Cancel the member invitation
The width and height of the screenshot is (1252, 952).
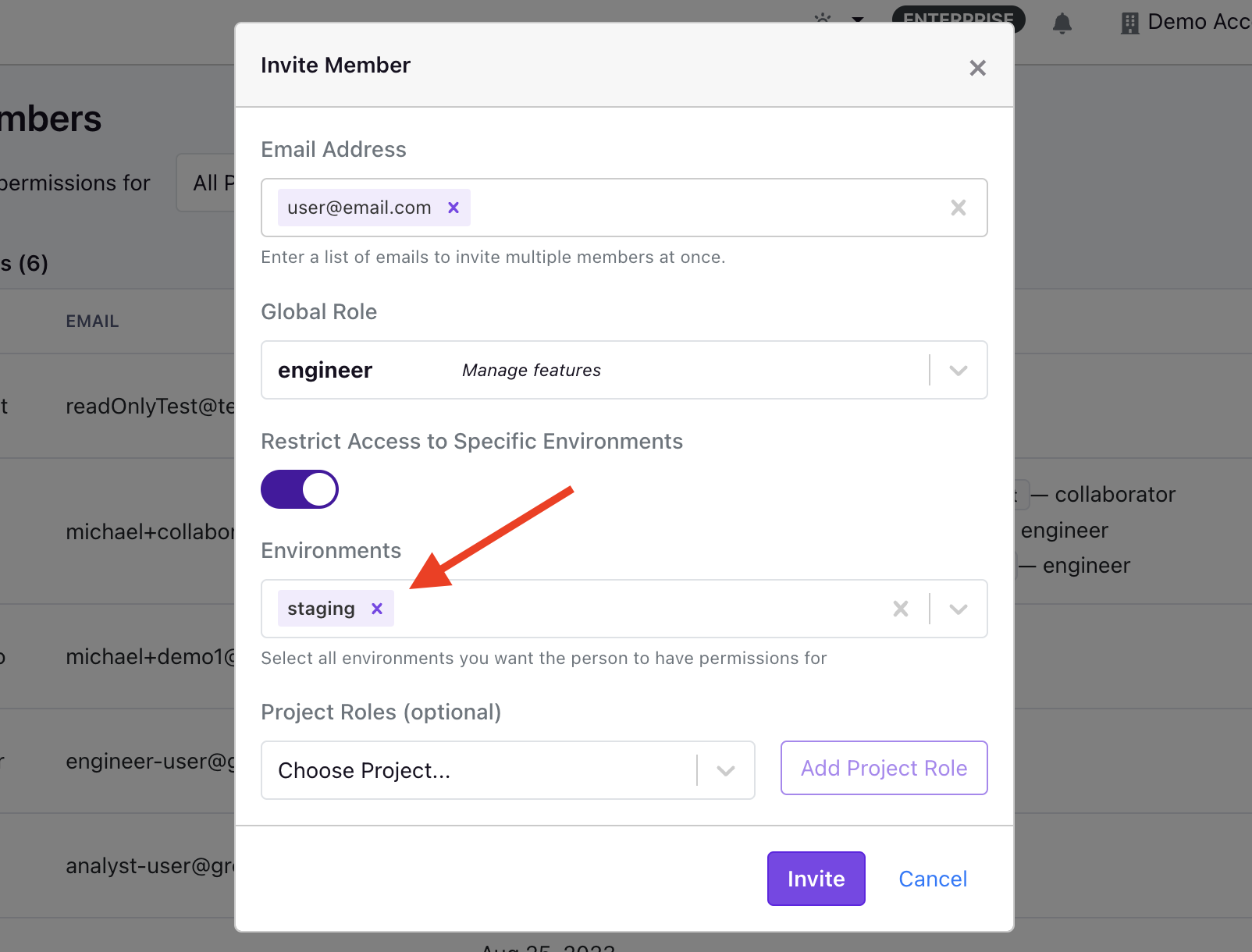pos(933,879)
